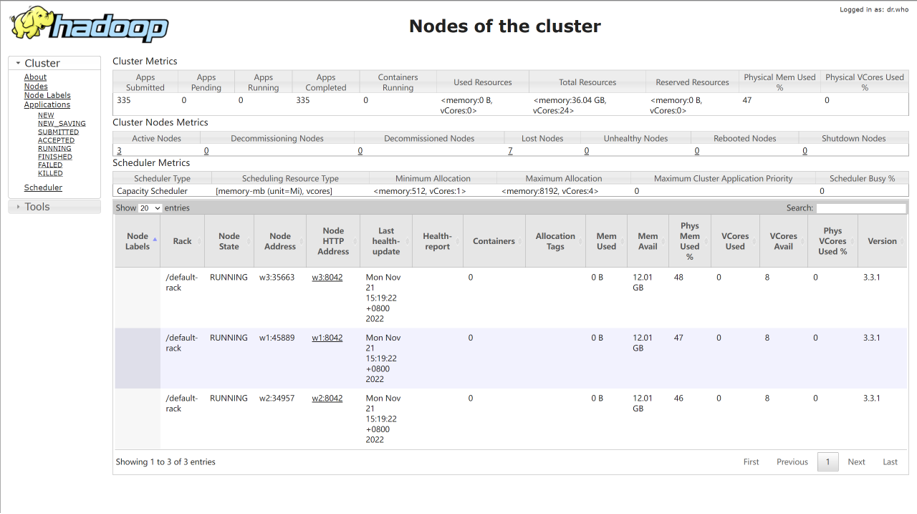Open Unhealthy Nodes count link

587,151
